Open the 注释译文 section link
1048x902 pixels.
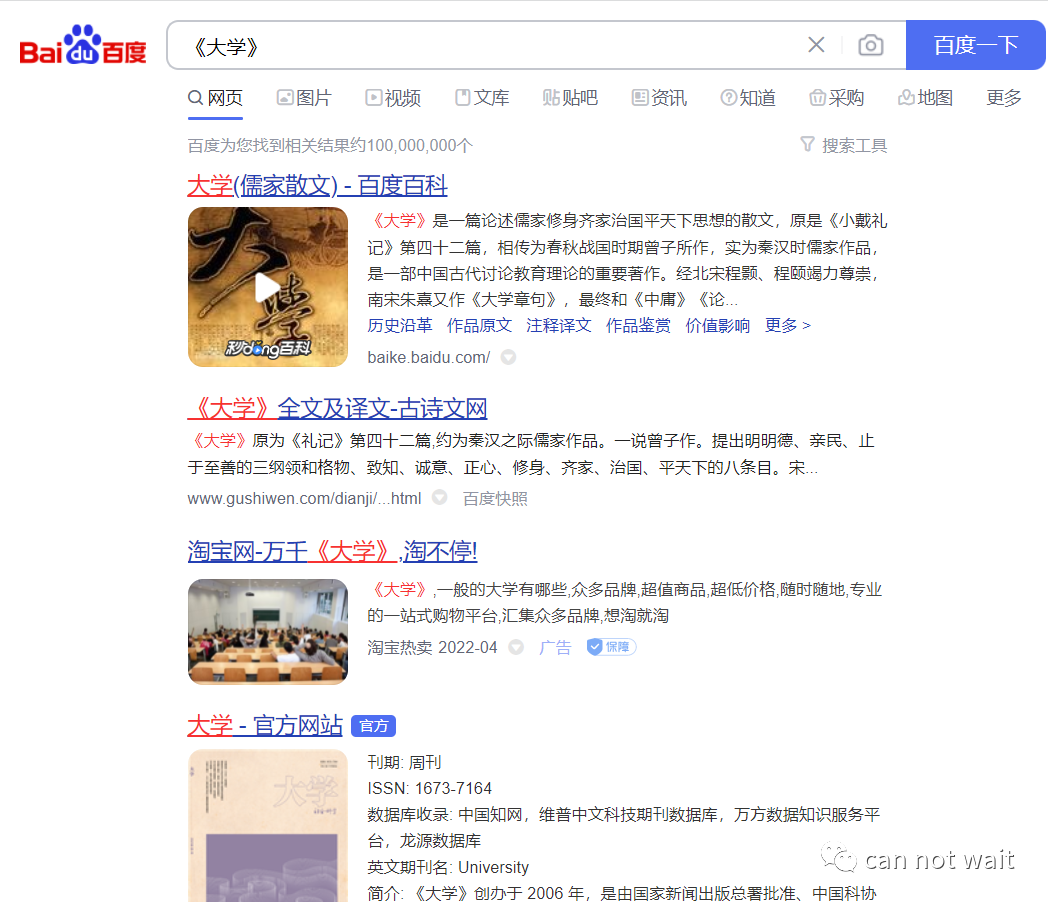(559, 325)
